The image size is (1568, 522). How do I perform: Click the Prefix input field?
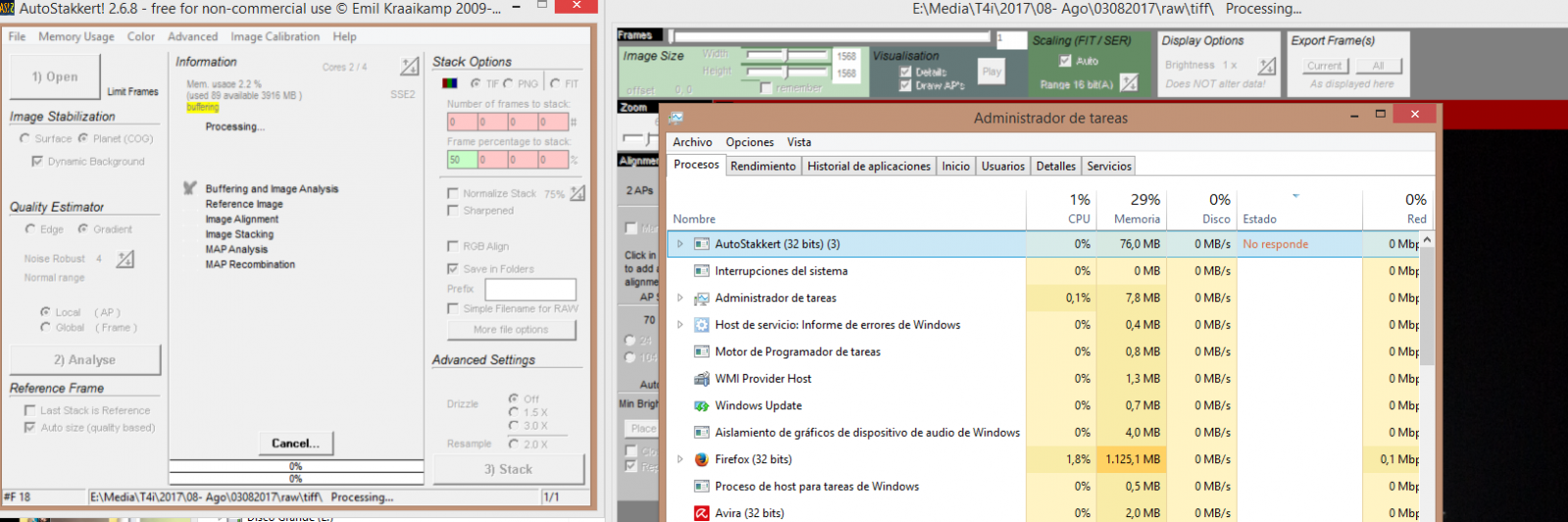tap(531, 290)
